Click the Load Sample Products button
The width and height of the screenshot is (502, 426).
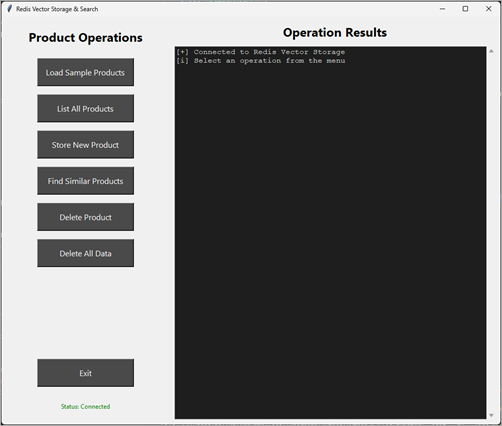86,72
